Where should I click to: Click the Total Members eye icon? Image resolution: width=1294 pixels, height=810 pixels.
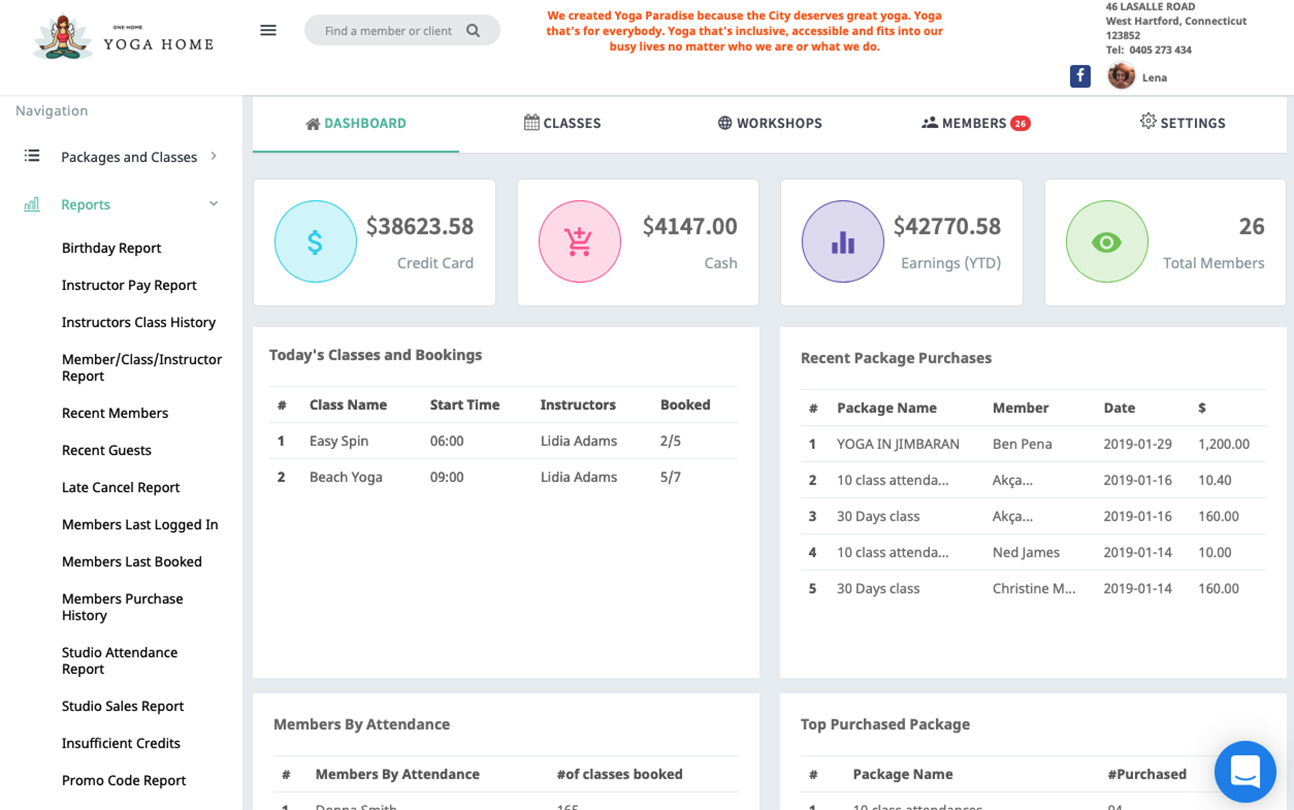(x=1106, y=242)
